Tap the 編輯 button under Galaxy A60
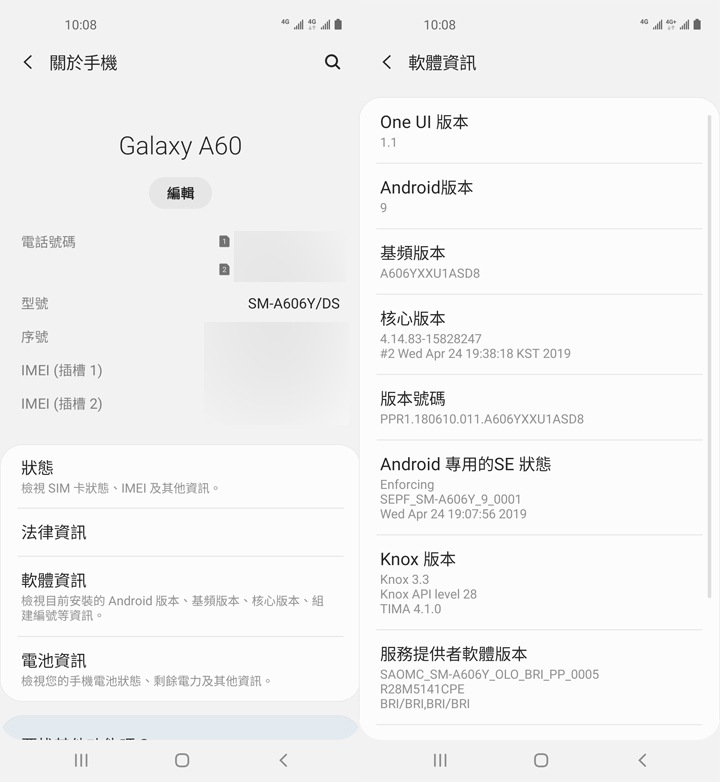This screenshot has width=720, height=782. (180, 193)
